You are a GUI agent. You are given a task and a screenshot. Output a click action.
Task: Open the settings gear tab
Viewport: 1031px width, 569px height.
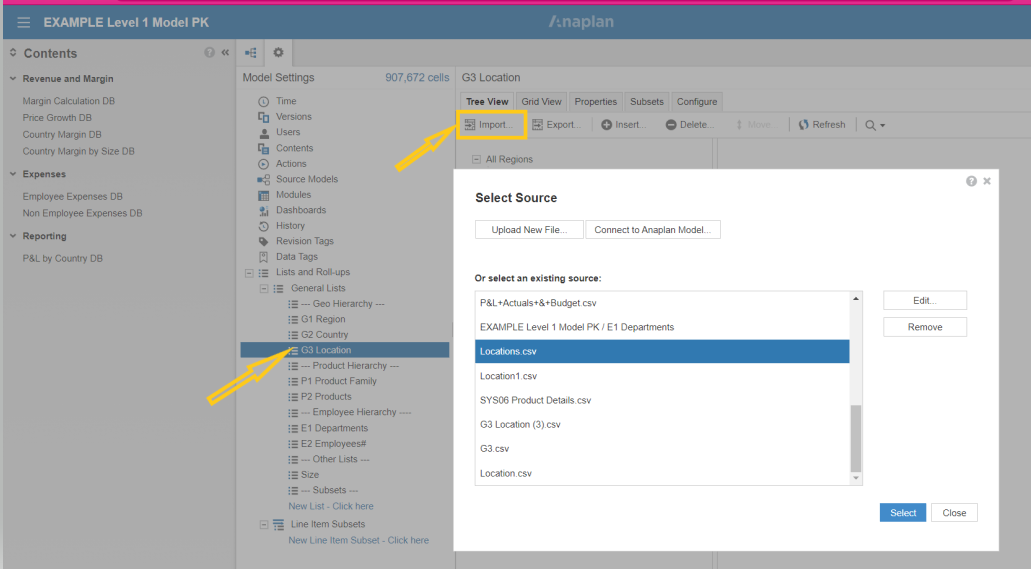(278, 52)
